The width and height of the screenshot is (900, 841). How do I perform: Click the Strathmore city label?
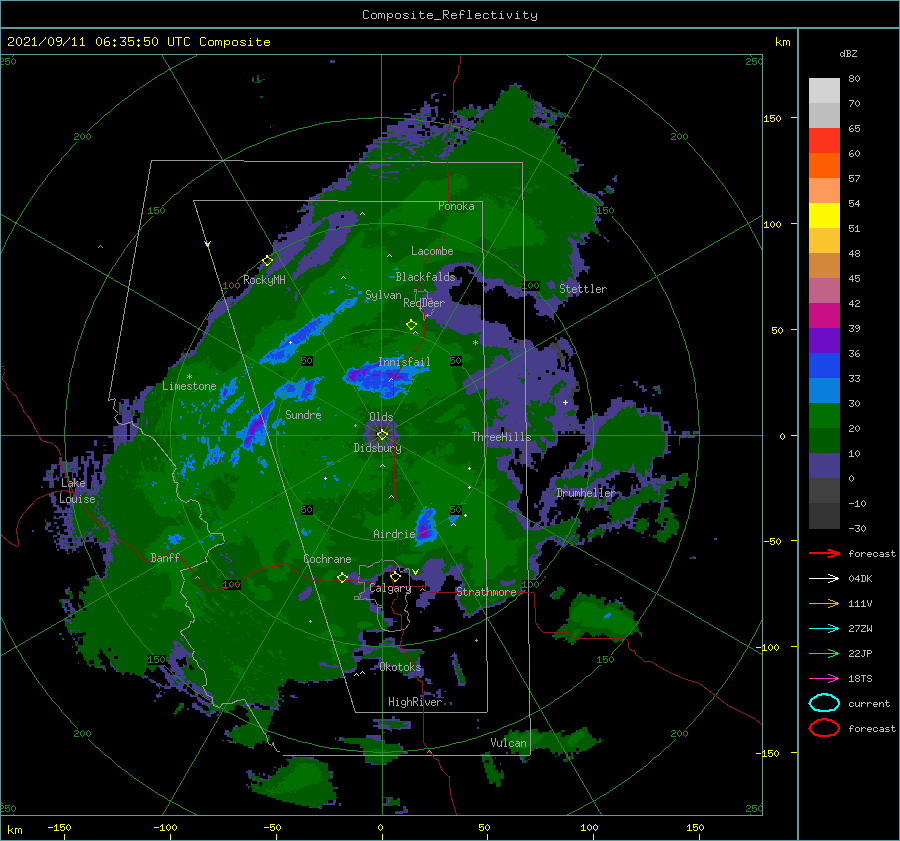(x=486, y=592)
